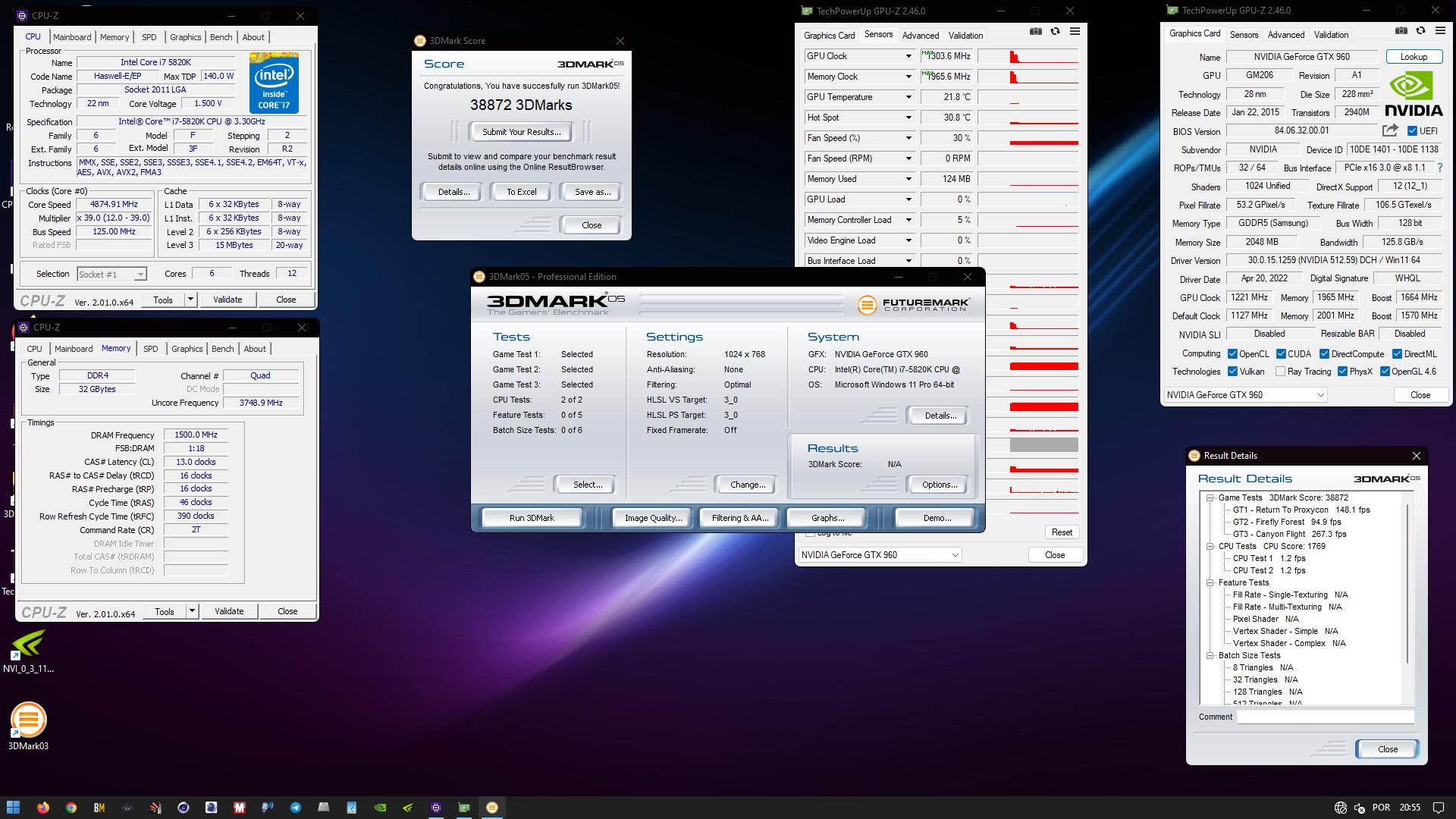Viewport: 1456px width, 819px height.
Task: Click Fan Speed (%) sensor graph
Action: pos(1028,138)
